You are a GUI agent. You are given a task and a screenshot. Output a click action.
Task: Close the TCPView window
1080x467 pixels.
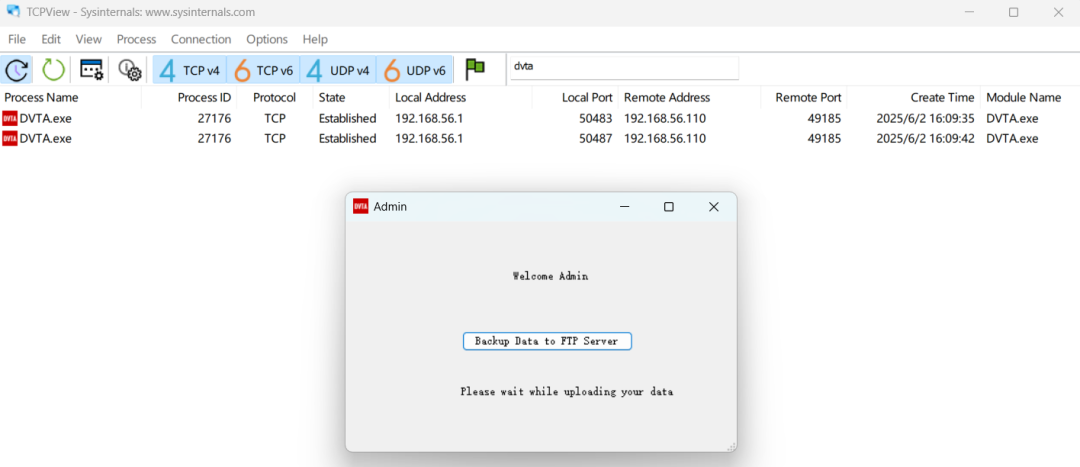(x=1059, y=12)
